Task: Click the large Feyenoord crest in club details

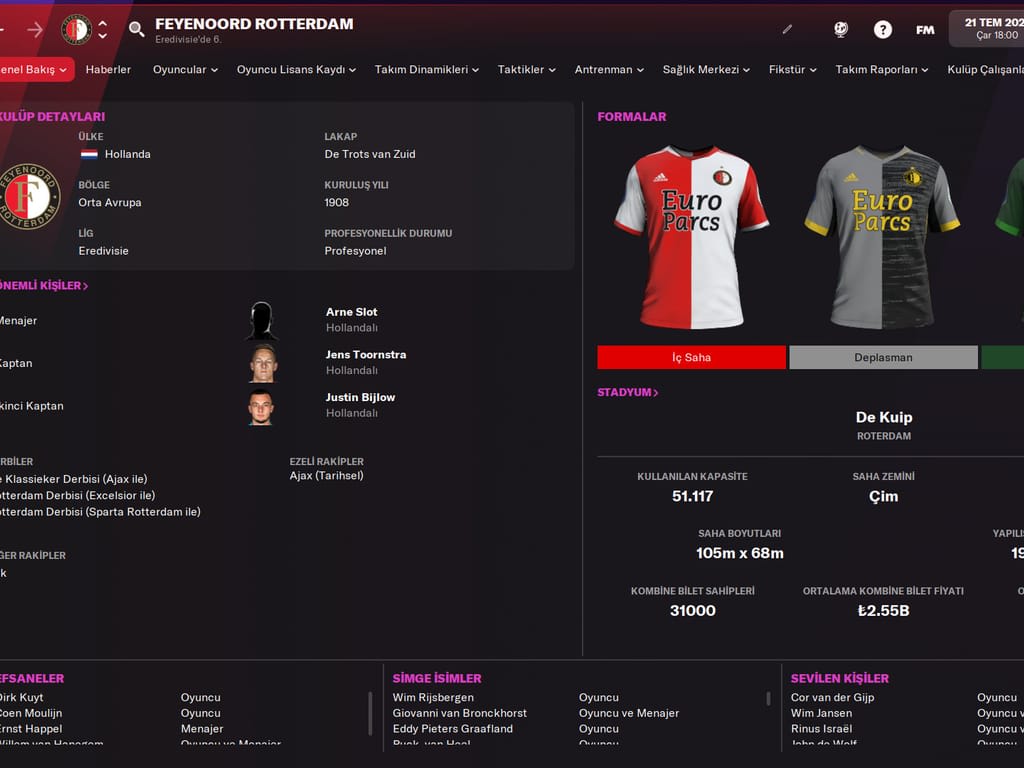Action: tap(29, 196)
